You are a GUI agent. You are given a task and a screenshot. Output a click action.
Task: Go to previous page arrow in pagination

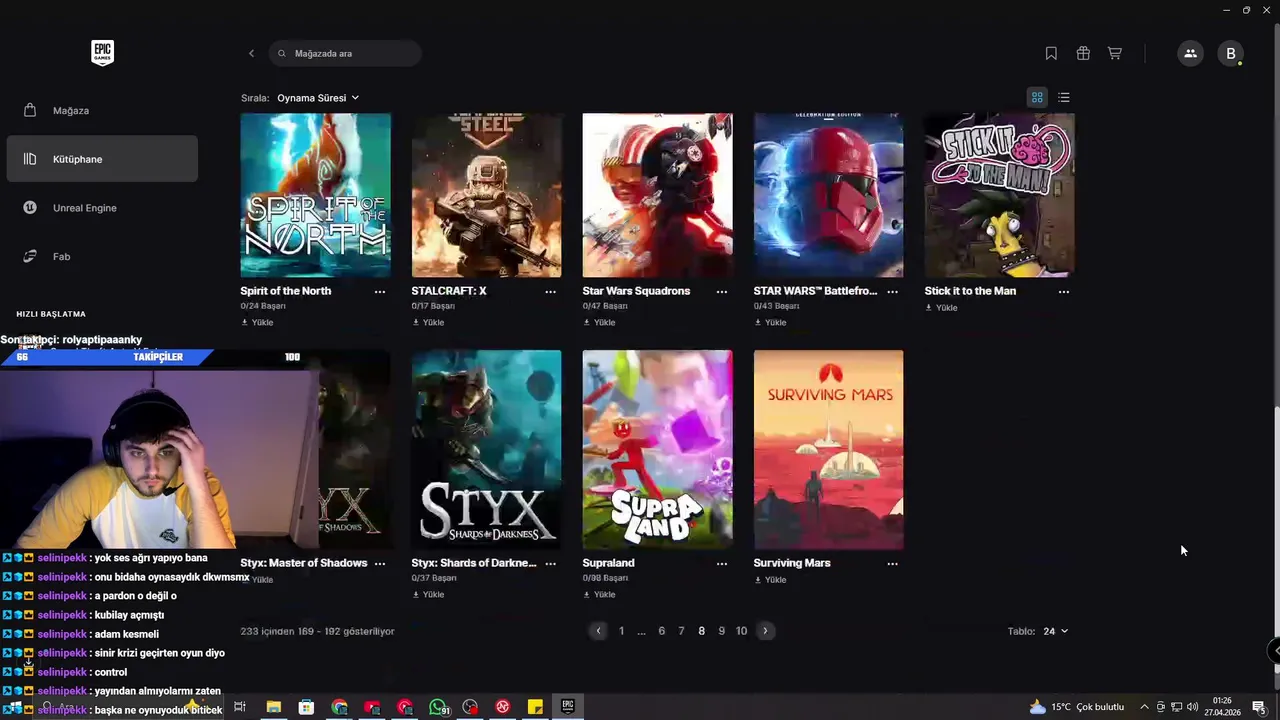[598, 631]
